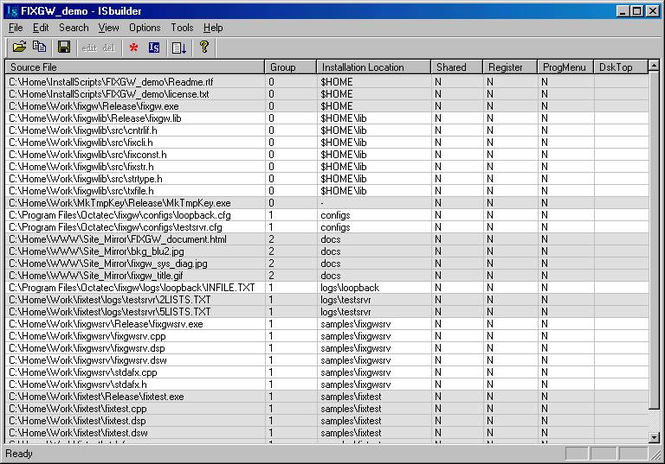Select the Readme.rtf source file row

(327, 81)
